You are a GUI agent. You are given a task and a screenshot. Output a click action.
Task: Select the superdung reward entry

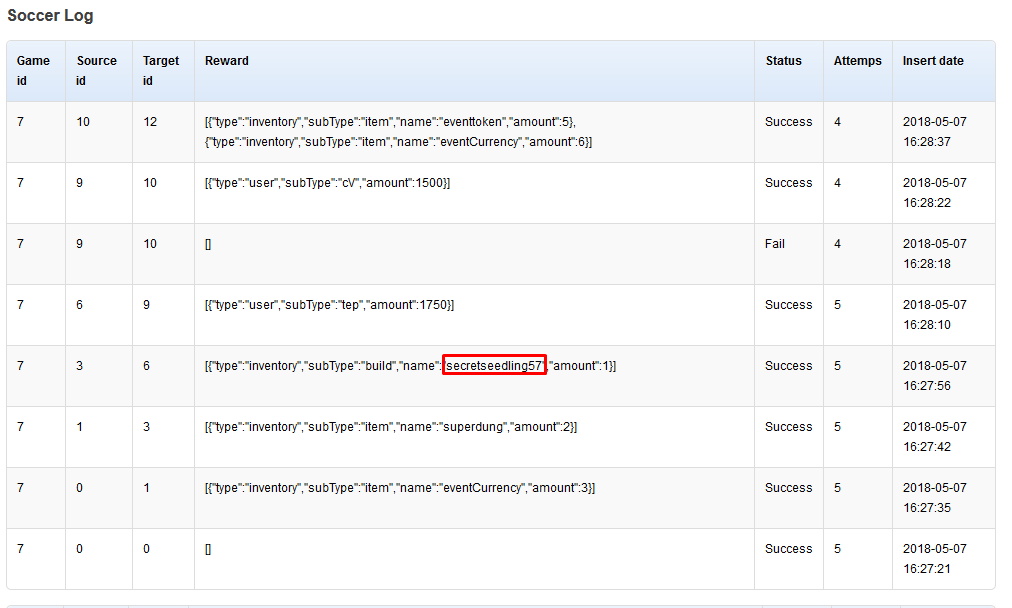point(390,427)
